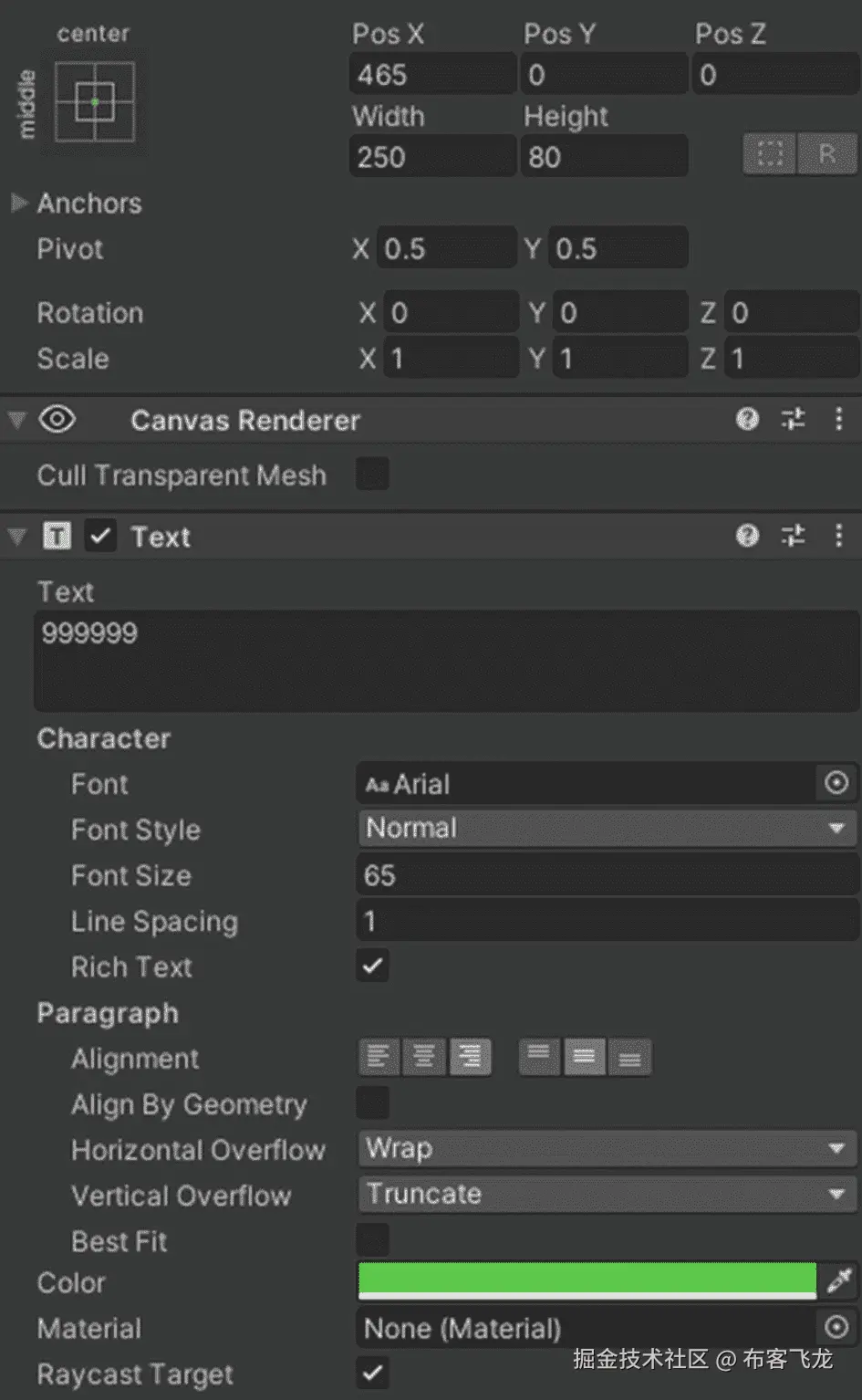Toggle the Best Fit checkbox

[372, 1240]
